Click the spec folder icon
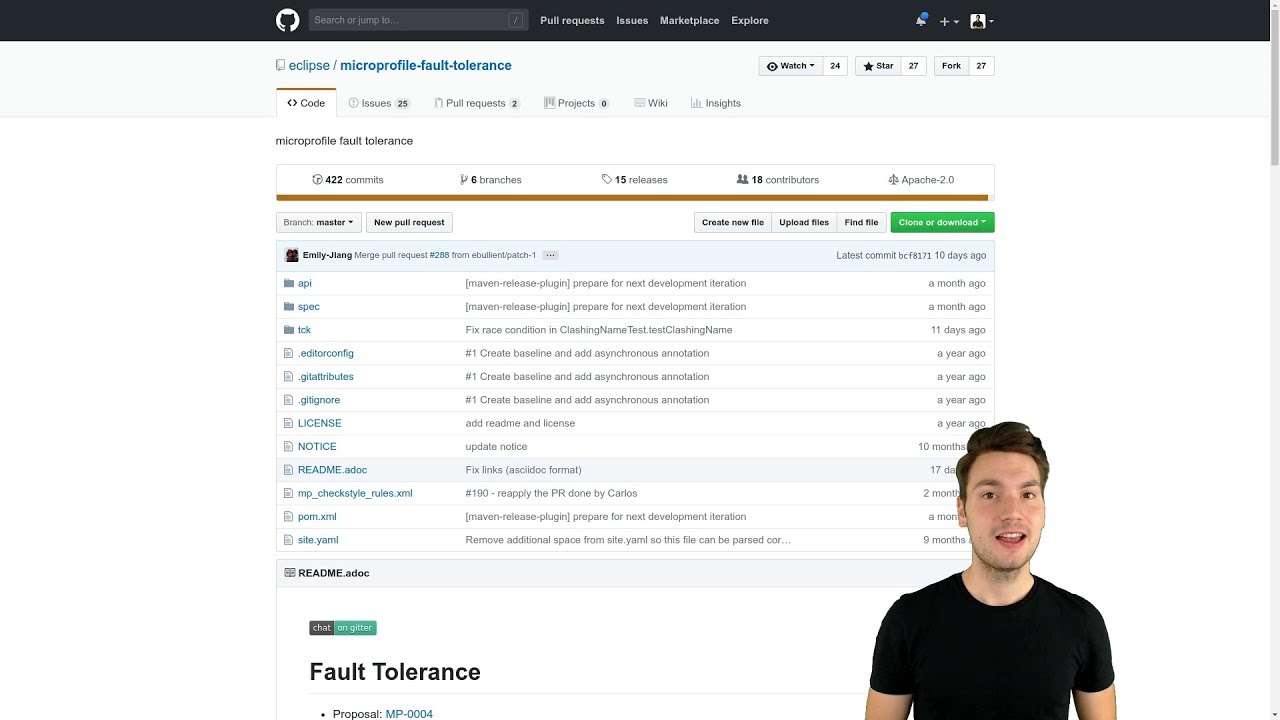The image size is (1280, 720). coord(289,306)
